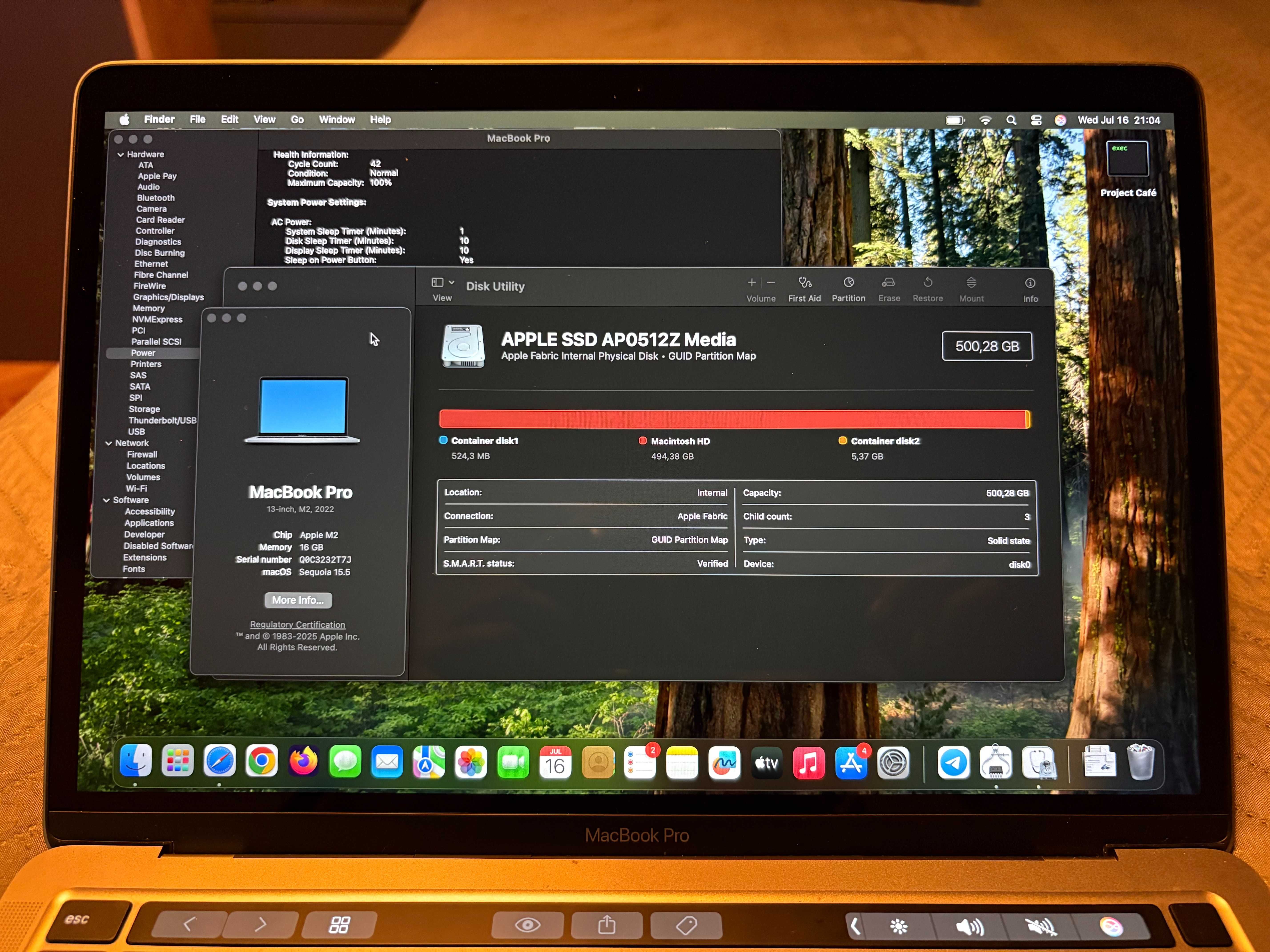This screenshot has width=1270, height=952.
Task: Open the File menu
Action: tap(197, 119)
